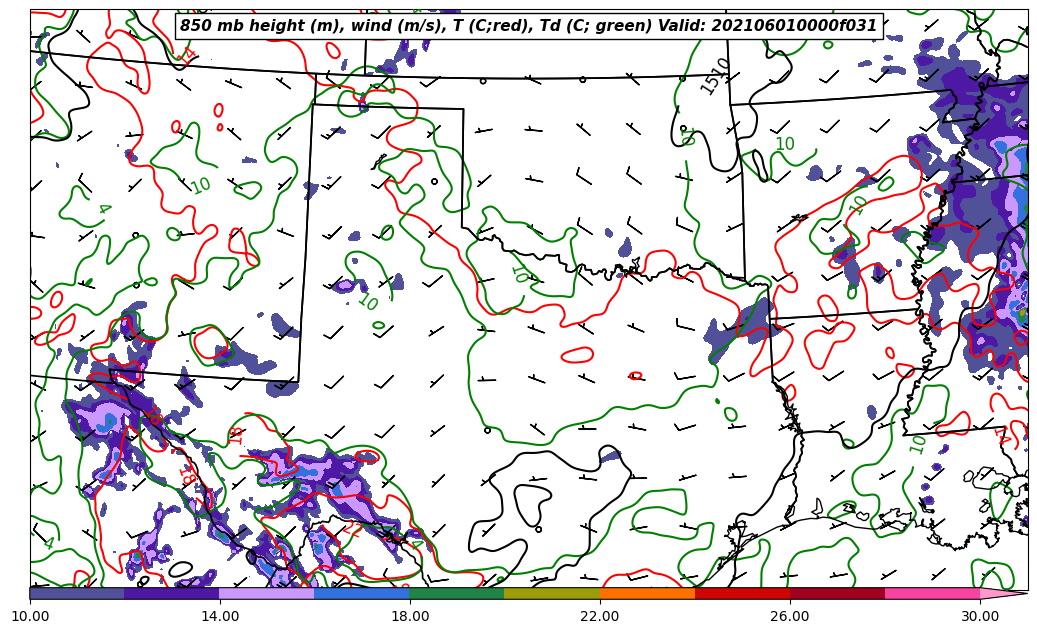Click the plot title reading 850 mb height
This screenshot has height=633, width=1037.
coord(529,26)
